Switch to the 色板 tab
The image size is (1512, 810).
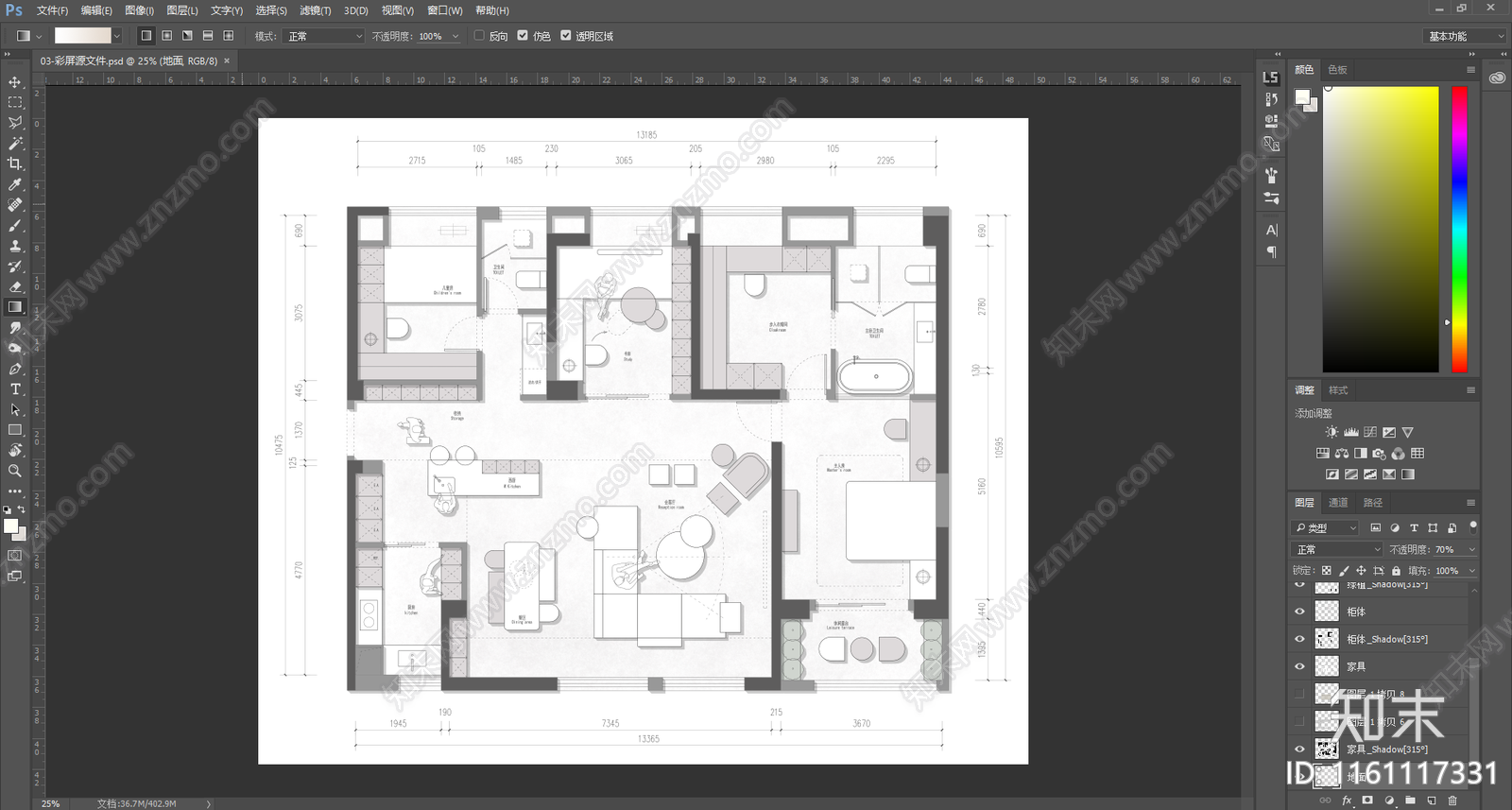click(1337, 70)
